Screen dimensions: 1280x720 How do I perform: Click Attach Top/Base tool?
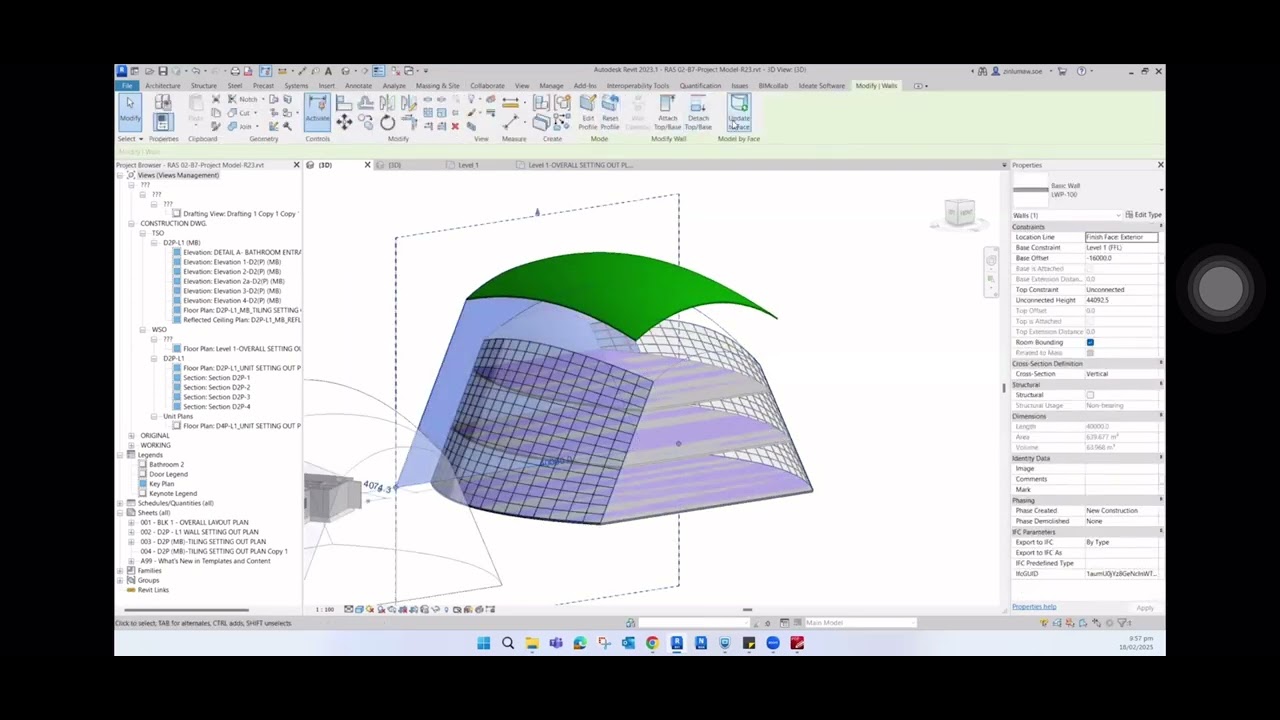(668, 113)
